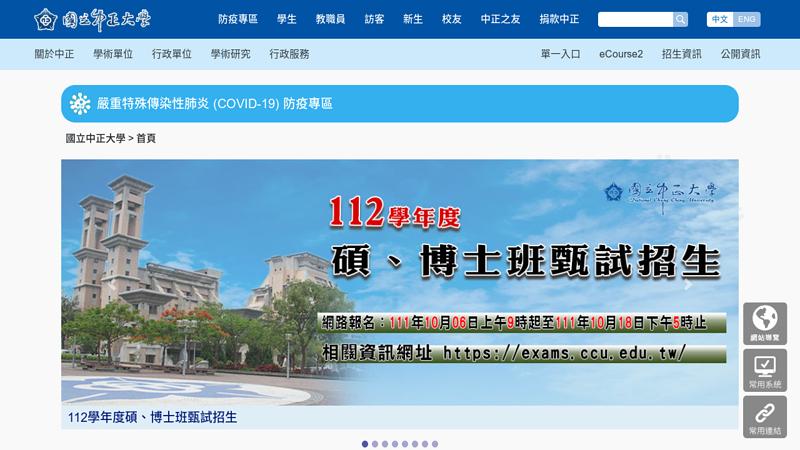Select the seventh carousel dot

[424, 444]
